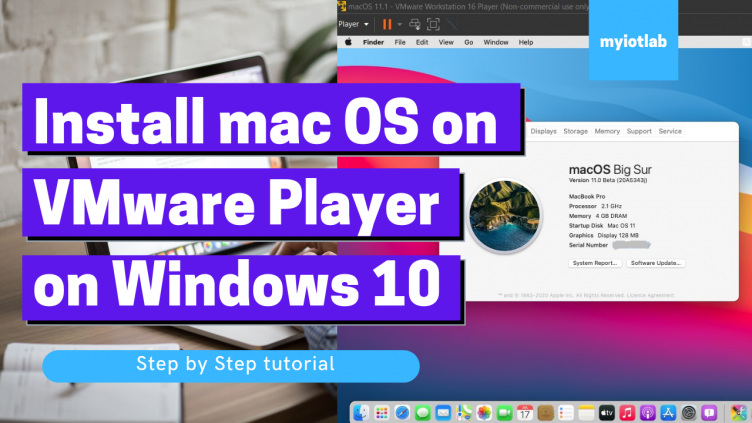Open Photos from the dock
752x423 pixels.
[484, 412]
